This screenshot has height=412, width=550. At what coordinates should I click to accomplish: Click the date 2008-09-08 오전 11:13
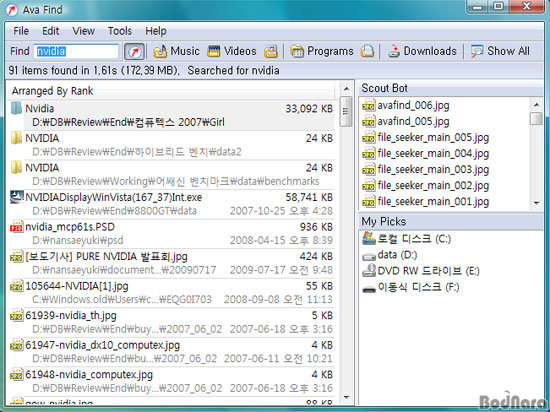[278, 299]
